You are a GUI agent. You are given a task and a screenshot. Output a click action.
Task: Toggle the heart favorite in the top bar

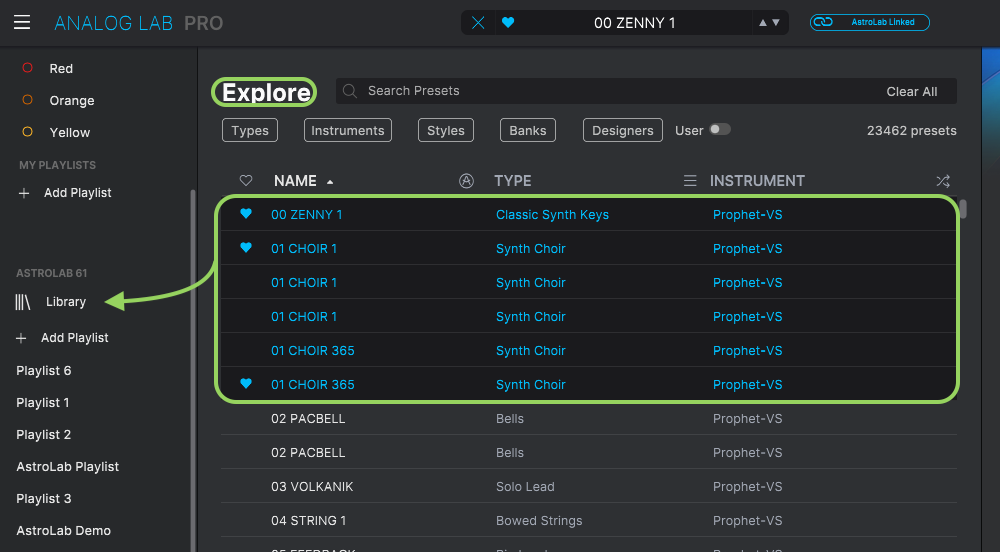pyautogui.click(x=508, y=22)
